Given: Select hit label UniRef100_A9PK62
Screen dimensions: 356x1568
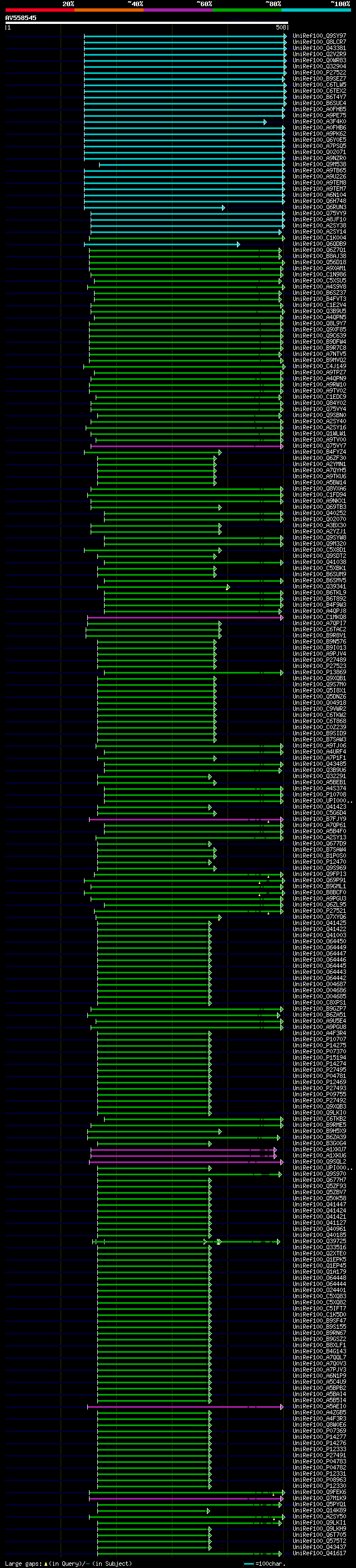Looking at the screenshot, I should [x=319, y=134].
